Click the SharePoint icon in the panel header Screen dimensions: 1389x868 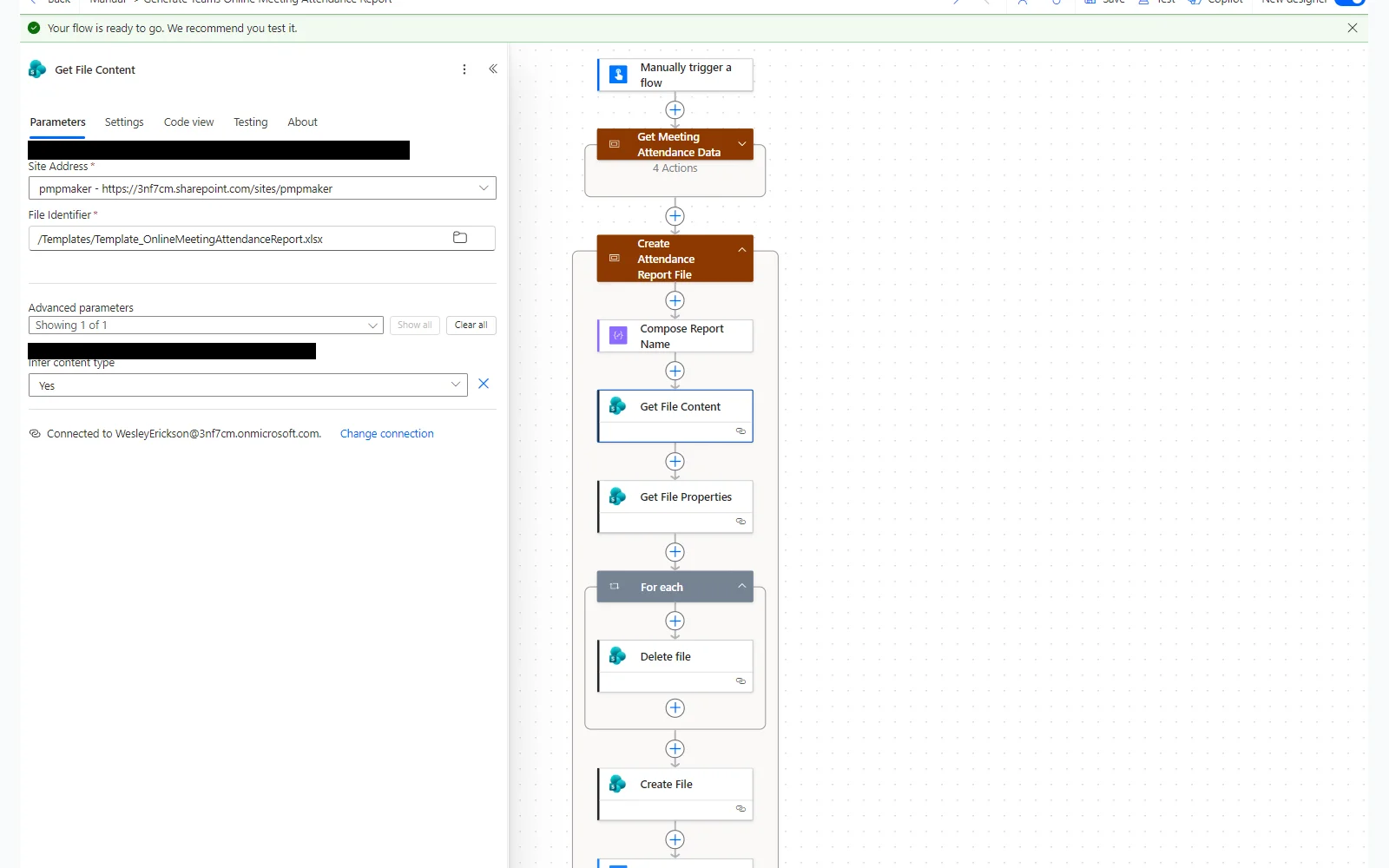pyautogui.click(x=37, y=69)
